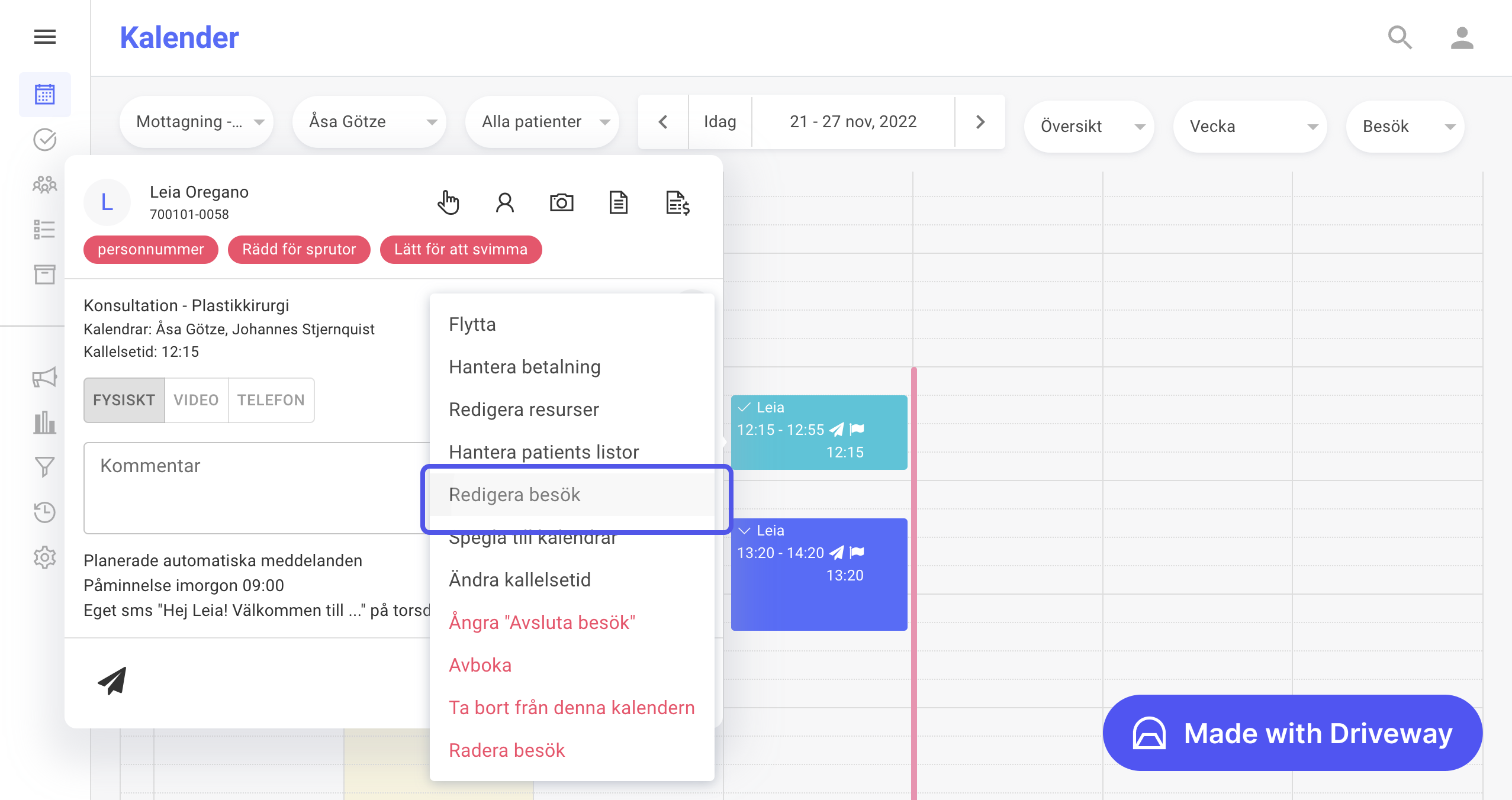
Task: Open Leia's 13:20 - 14:20 appointment
Action: point(819,575)
